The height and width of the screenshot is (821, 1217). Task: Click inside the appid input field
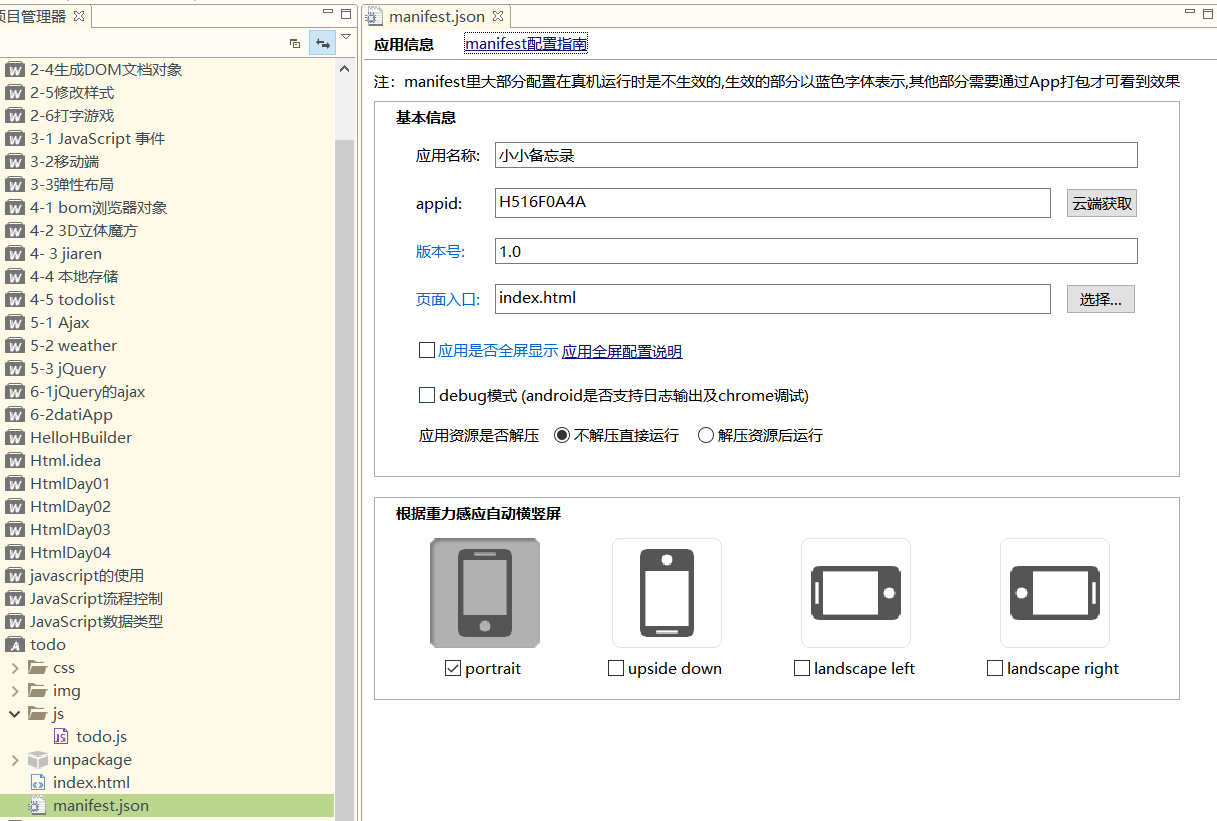pyautogui.click(x=770, y=202)
